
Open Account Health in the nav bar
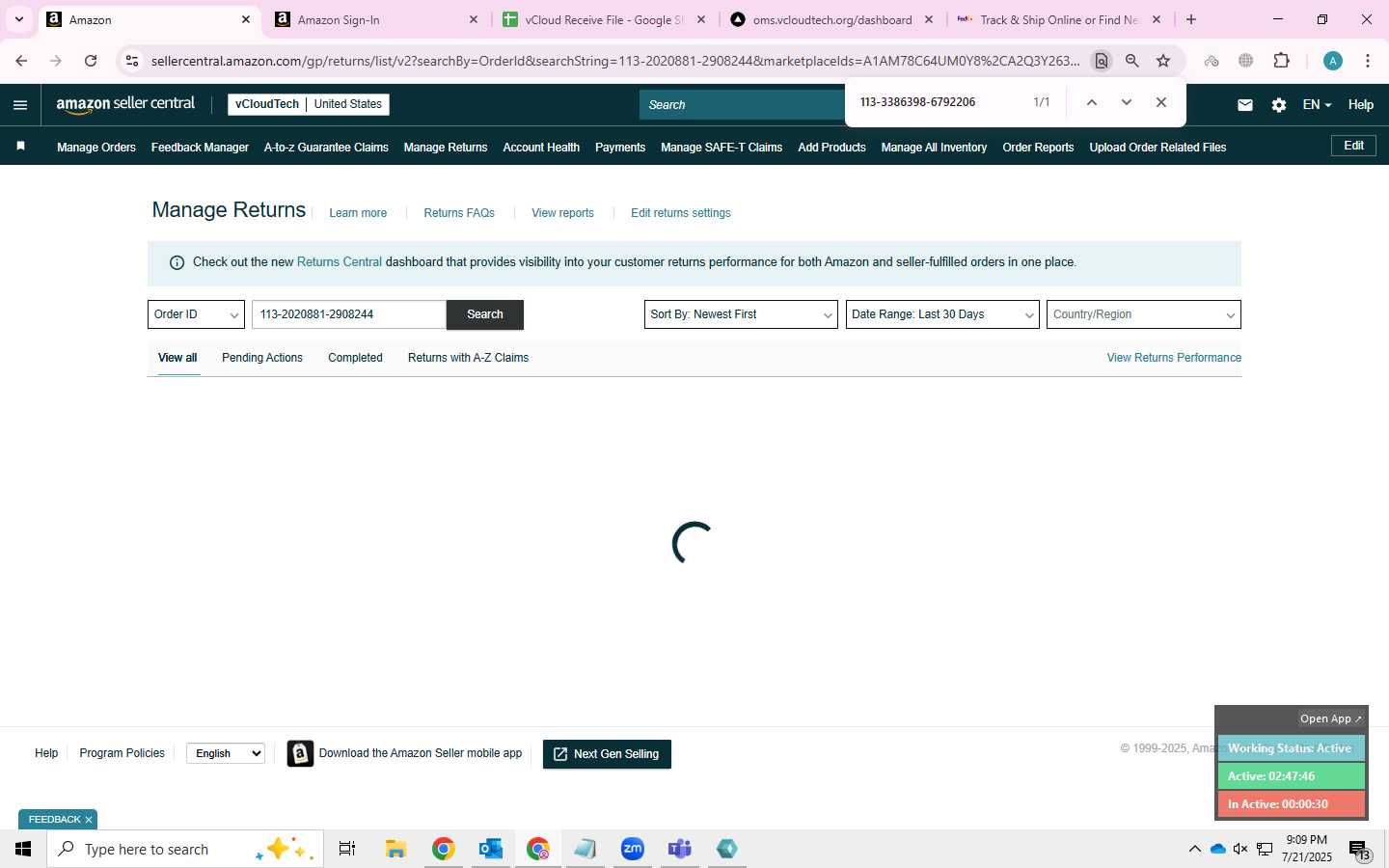[541, 148]
